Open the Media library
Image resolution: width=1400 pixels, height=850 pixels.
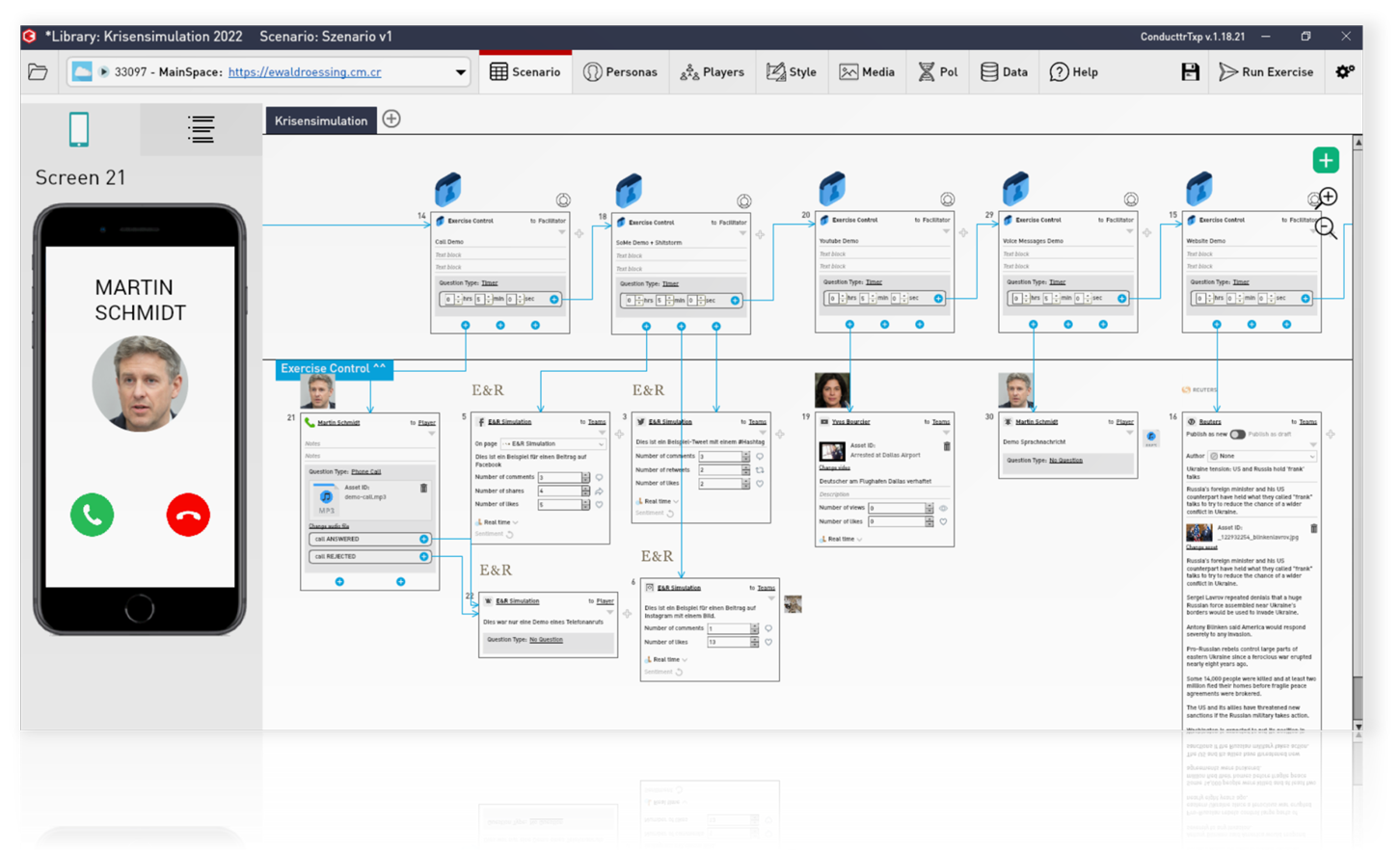pos(867,71)
